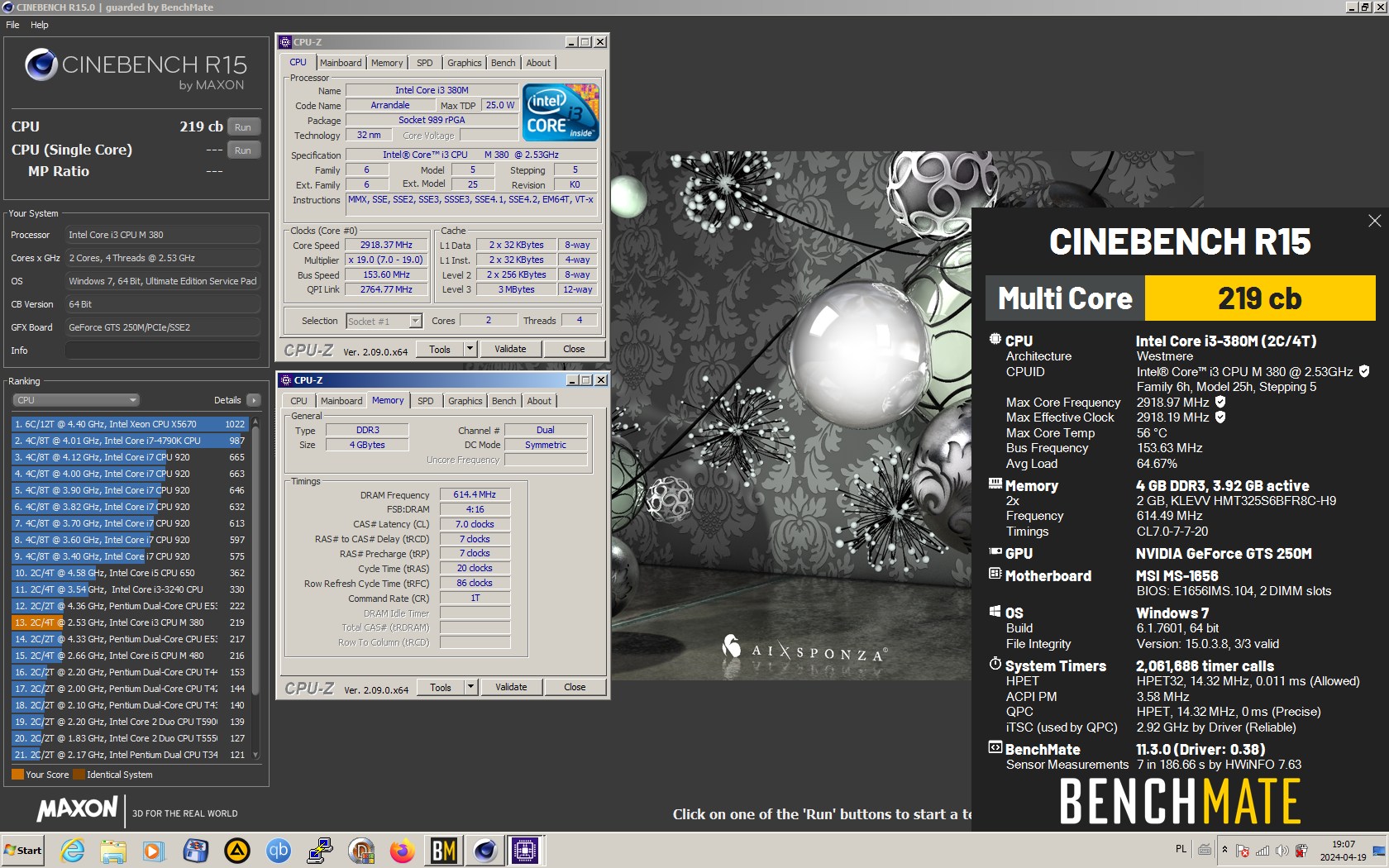The height and width of the screenshot is (868, 1389).
Task: Click the GPU icon in BenchMate panel
Action: point(995,551)
